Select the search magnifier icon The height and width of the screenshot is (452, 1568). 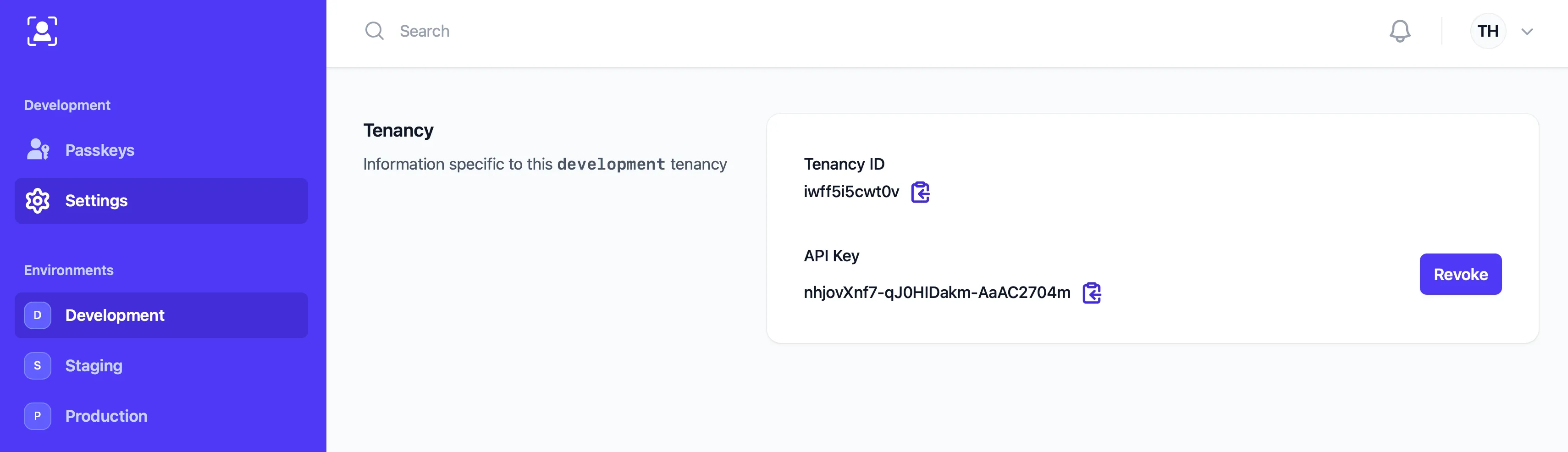pyautogui.click(x=374, y=30)
